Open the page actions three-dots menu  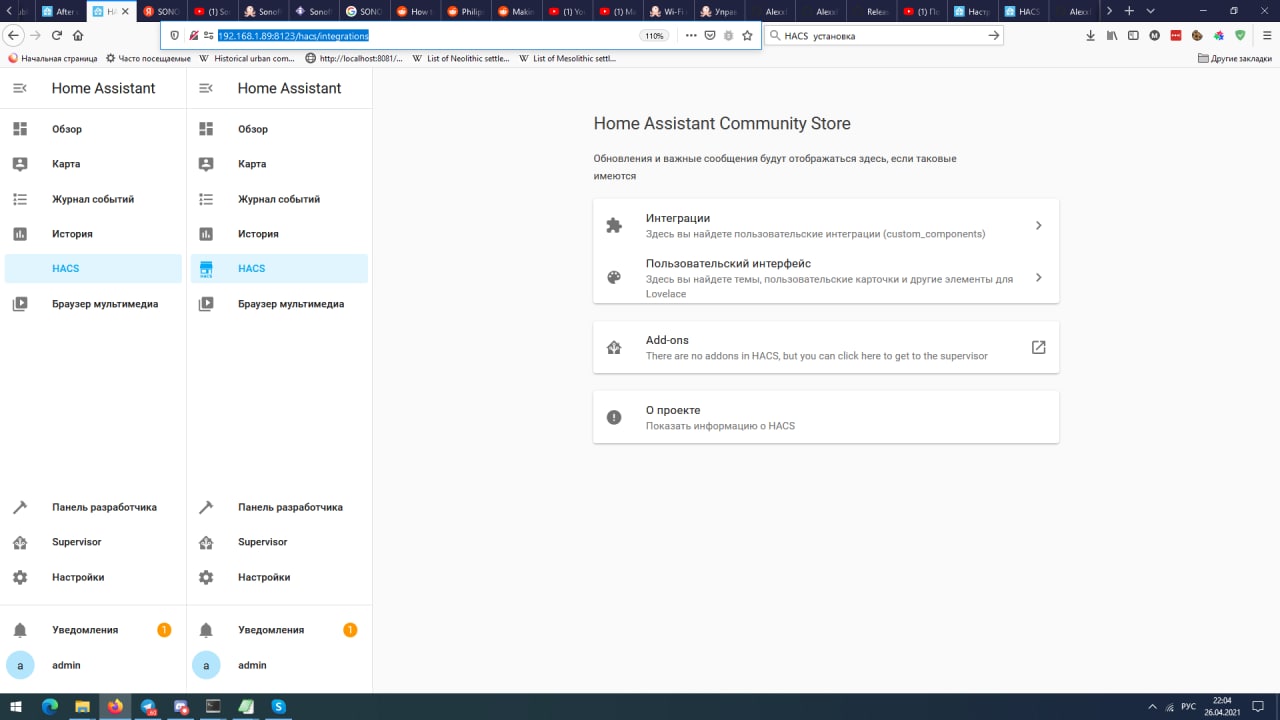(x=690, y=35)
